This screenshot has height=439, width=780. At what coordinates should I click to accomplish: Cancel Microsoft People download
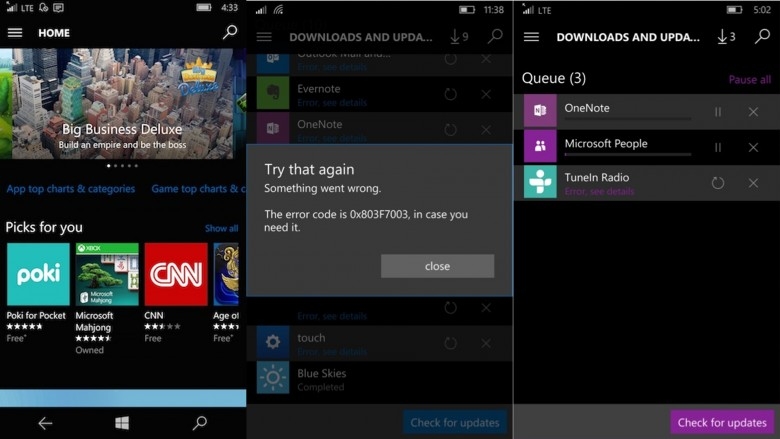tap(753, 148)
